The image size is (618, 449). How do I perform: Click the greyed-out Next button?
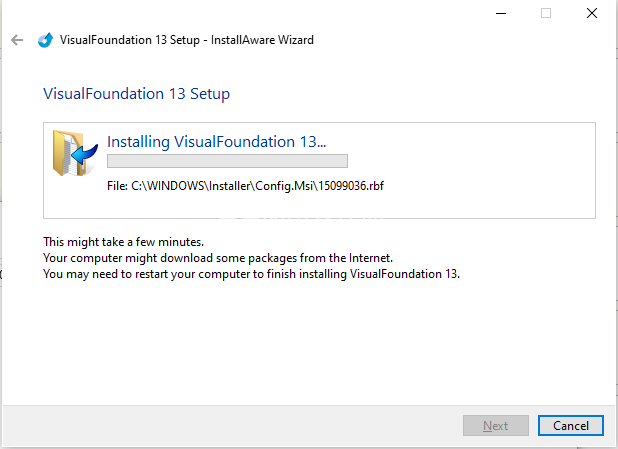coord(495,425)
